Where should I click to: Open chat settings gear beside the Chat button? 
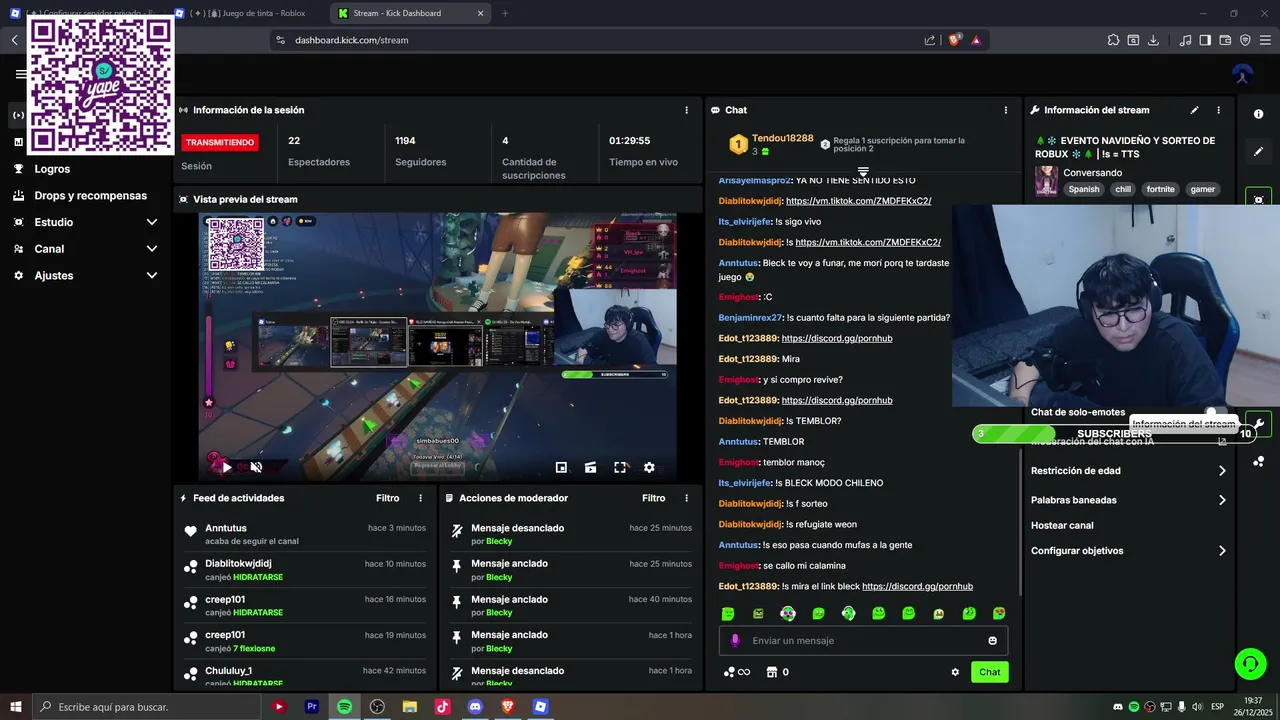click(955, 672)
